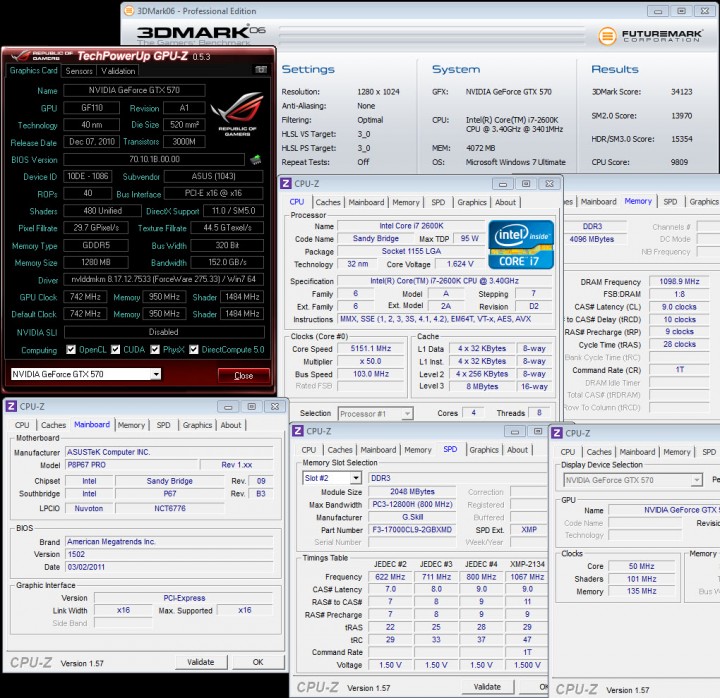Click the Bandwidth value 152.0 GB/s in GPU-Z
The image size is (720, 698).
tap(227, 262)
